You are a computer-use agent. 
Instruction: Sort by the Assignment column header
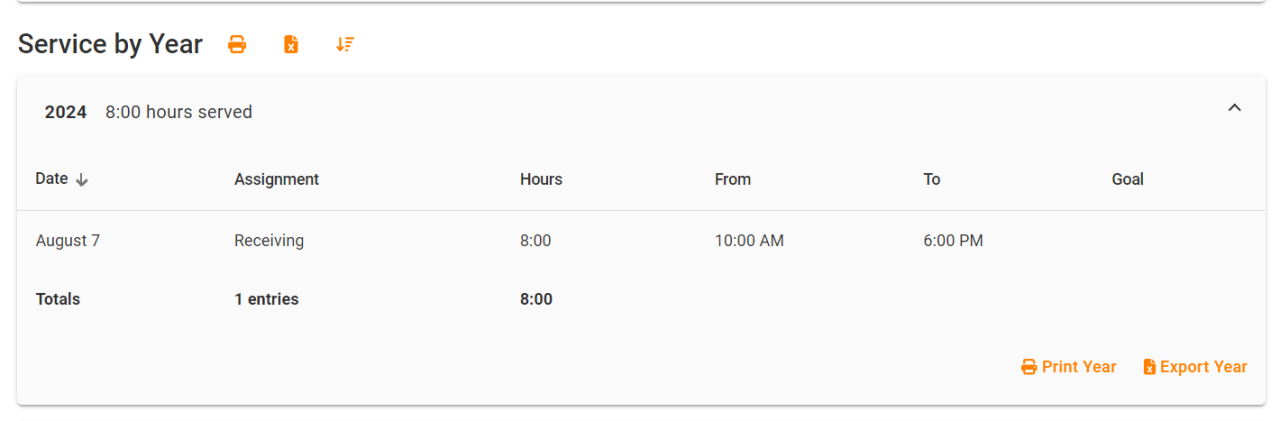[276, 180]
